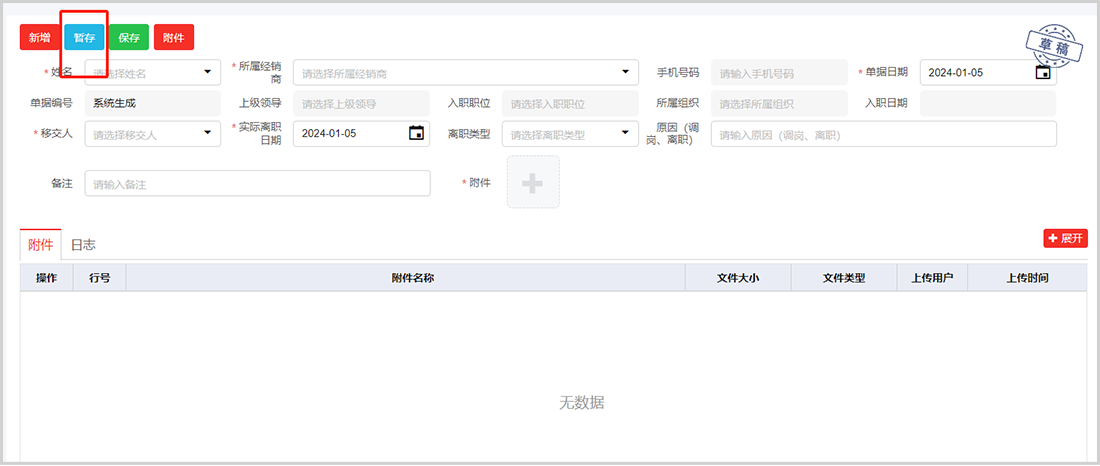Screen dimensions: 1100x466
Task: Click the 草稿 stamp icon
Action: tap(1048, 43)
